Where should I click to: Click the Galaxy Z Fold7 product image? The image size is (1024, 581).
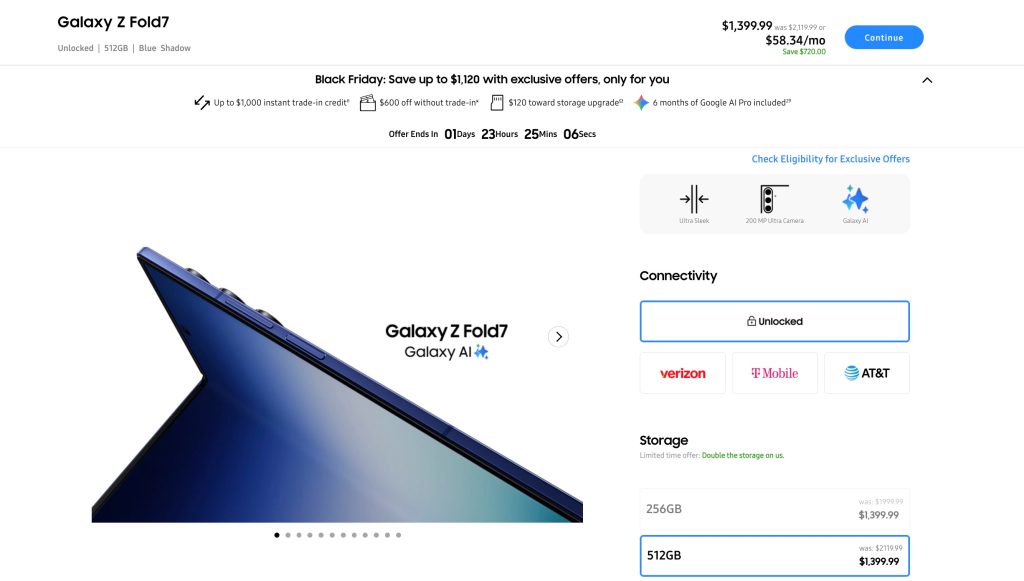[x=337, y=384]
